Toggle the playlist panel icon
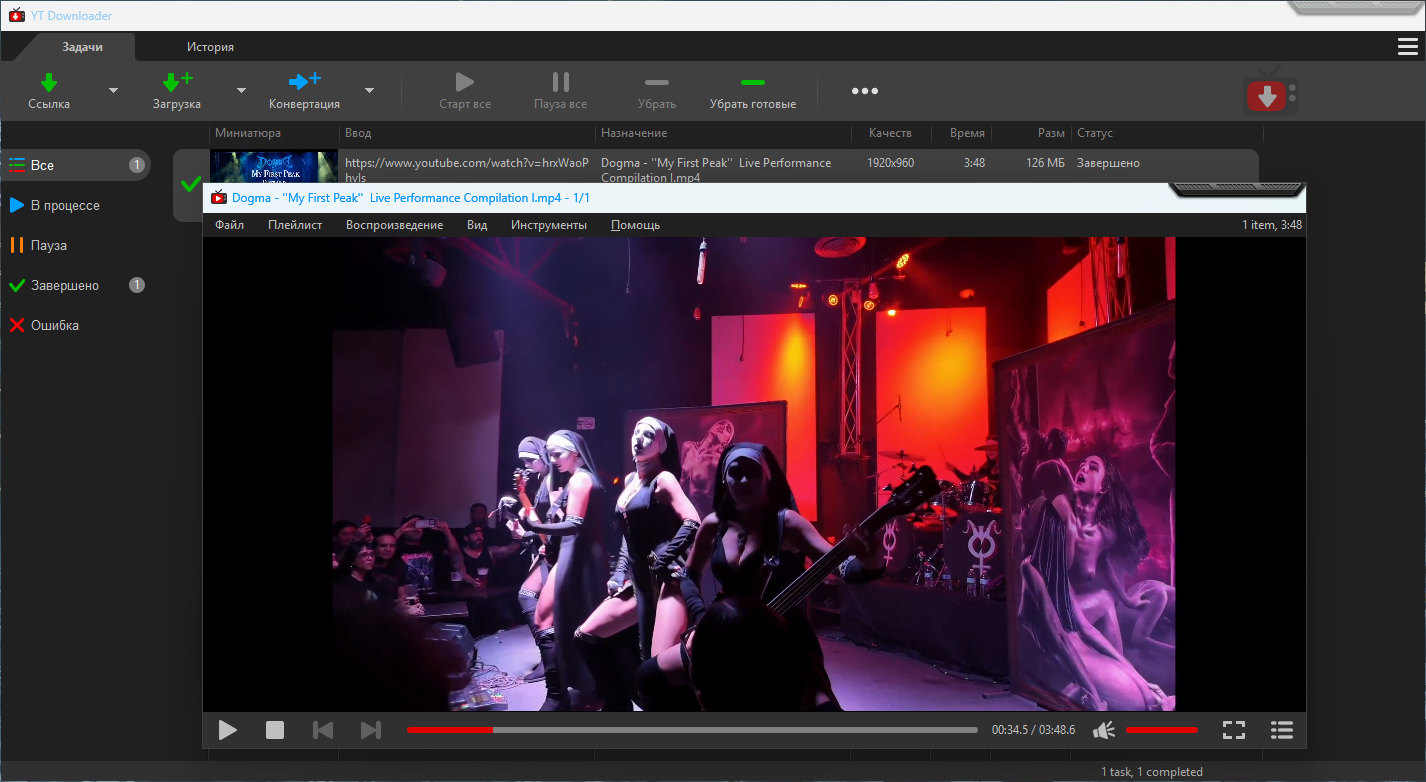Screen dimensions: 1426x782 click(x=1282, y=730)
